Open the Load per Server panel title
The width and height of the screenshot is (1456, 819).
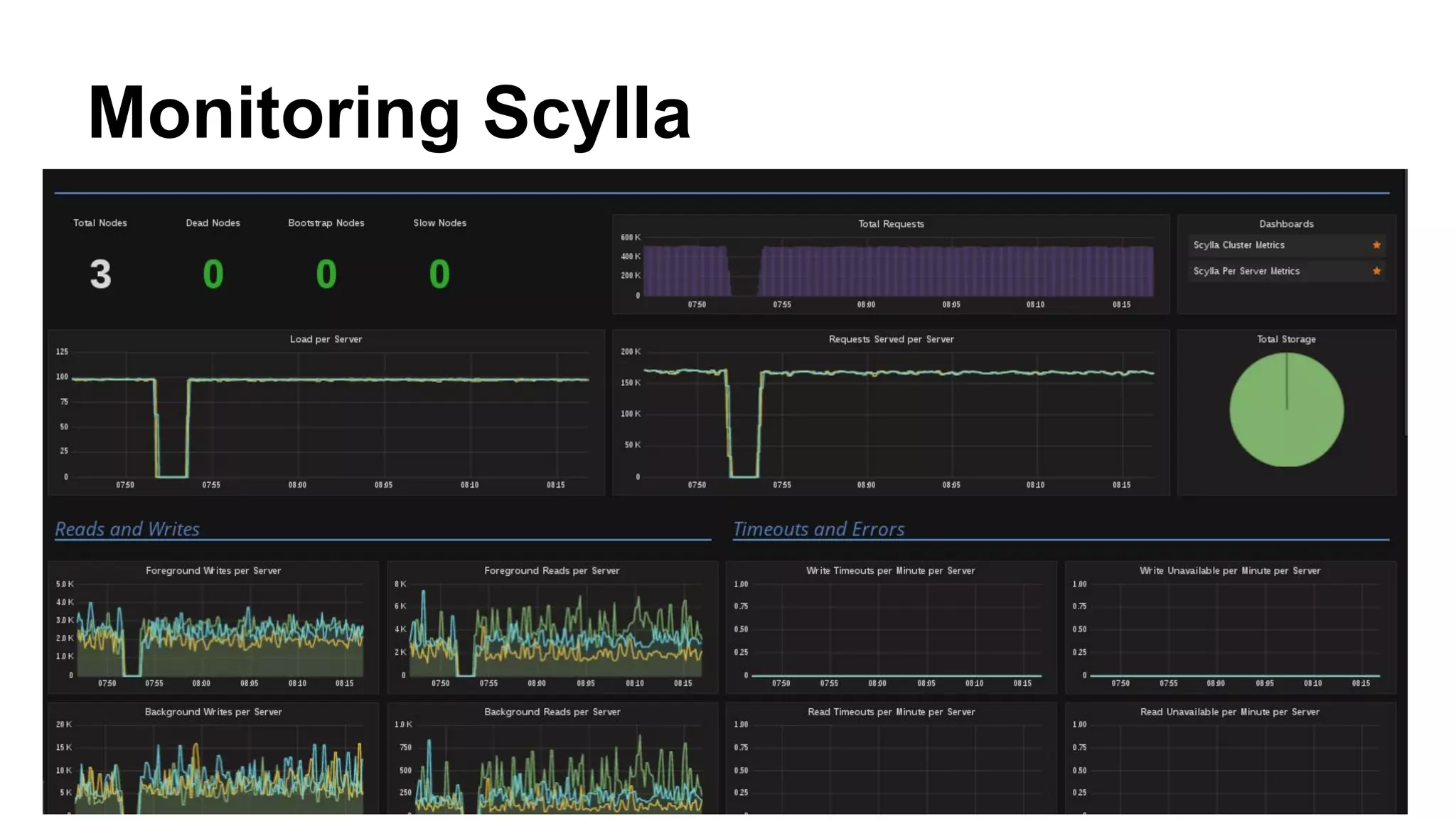click(x=326, y=339)
